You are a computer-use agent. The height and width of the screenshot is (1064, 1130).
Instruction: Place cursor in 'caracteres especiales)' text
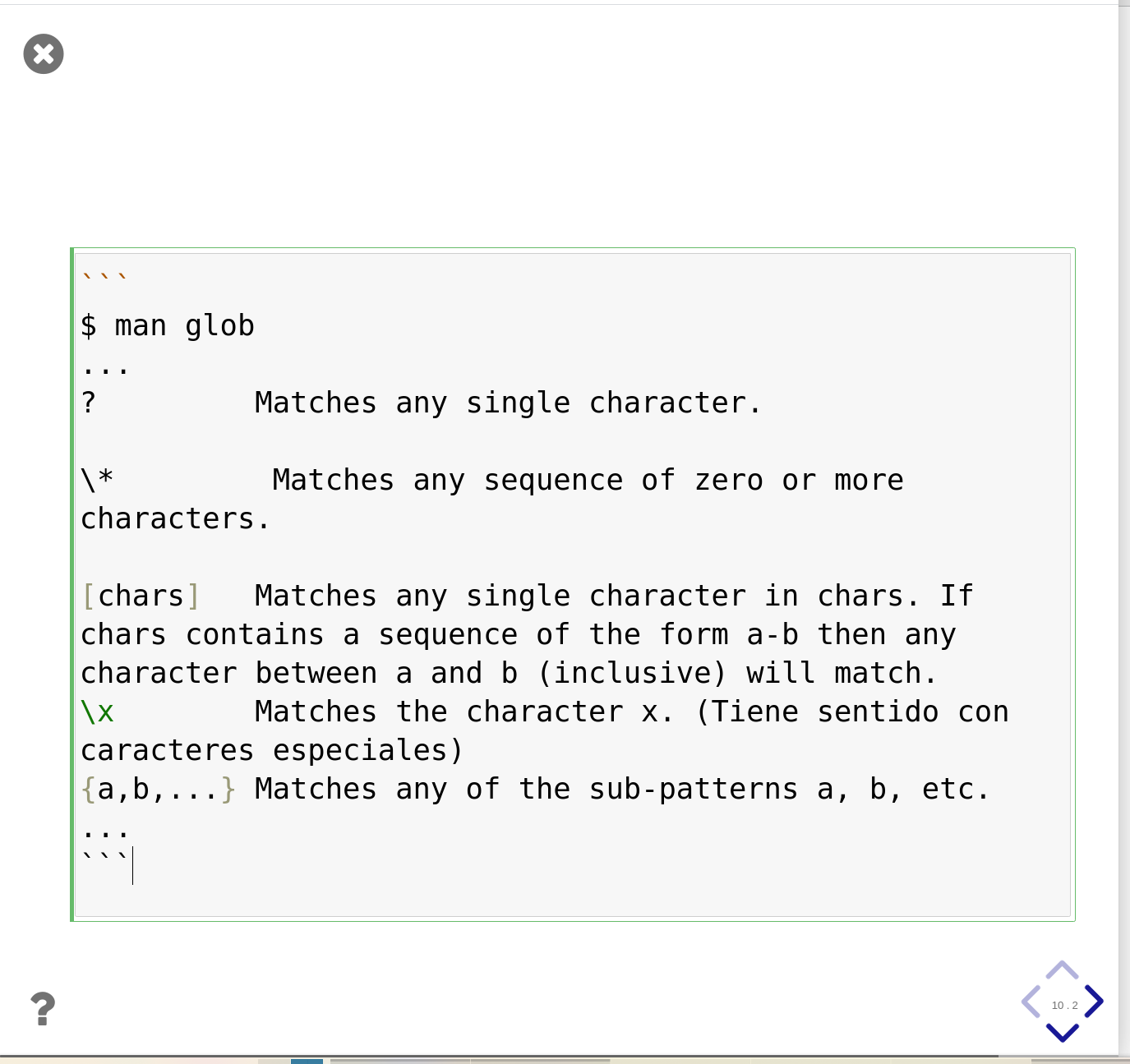point(272,750)
